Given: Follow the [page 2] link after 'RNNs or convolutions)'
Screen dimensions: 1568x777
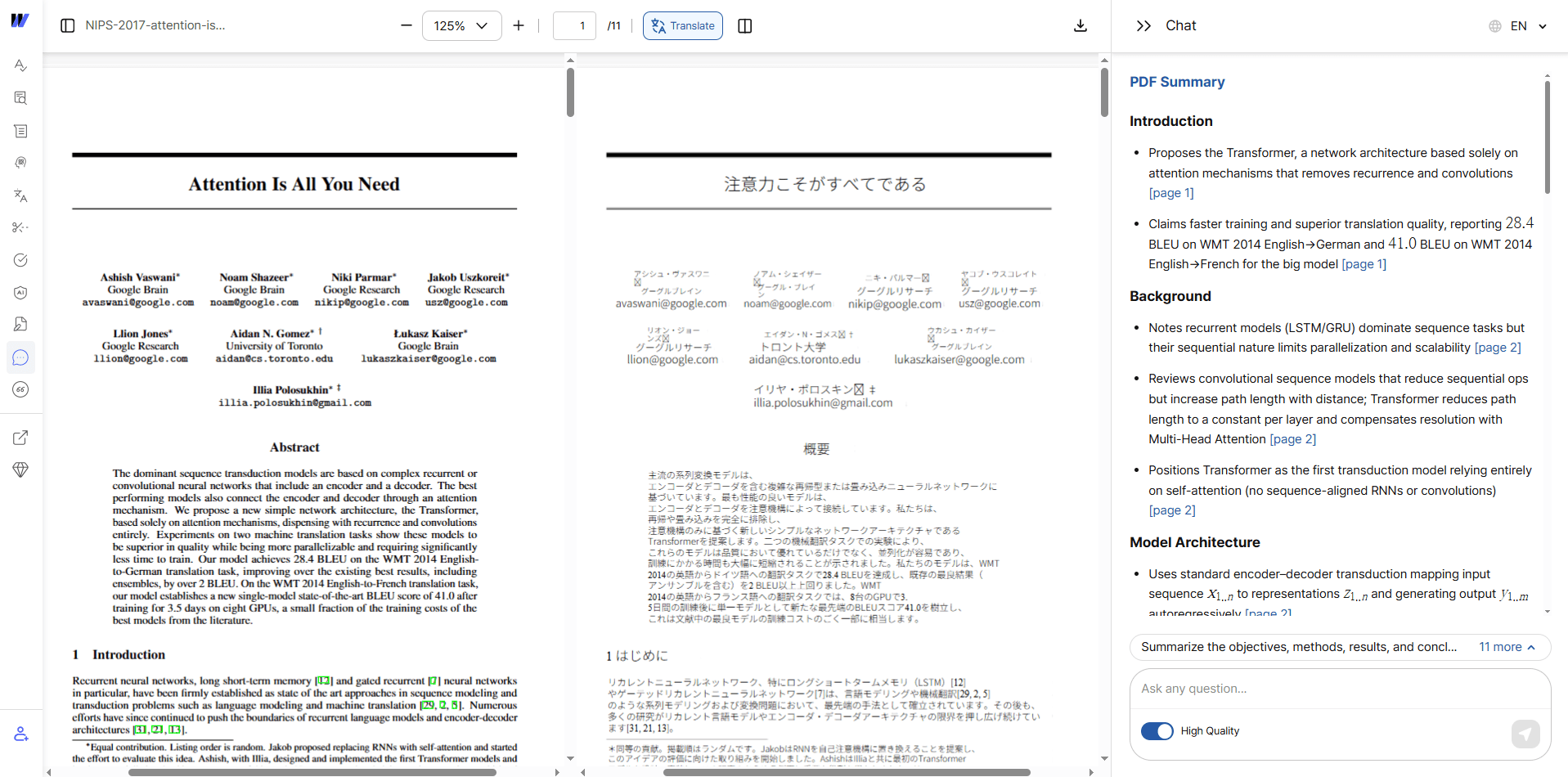Looking at the screenshot, I should pos(1172,510).
